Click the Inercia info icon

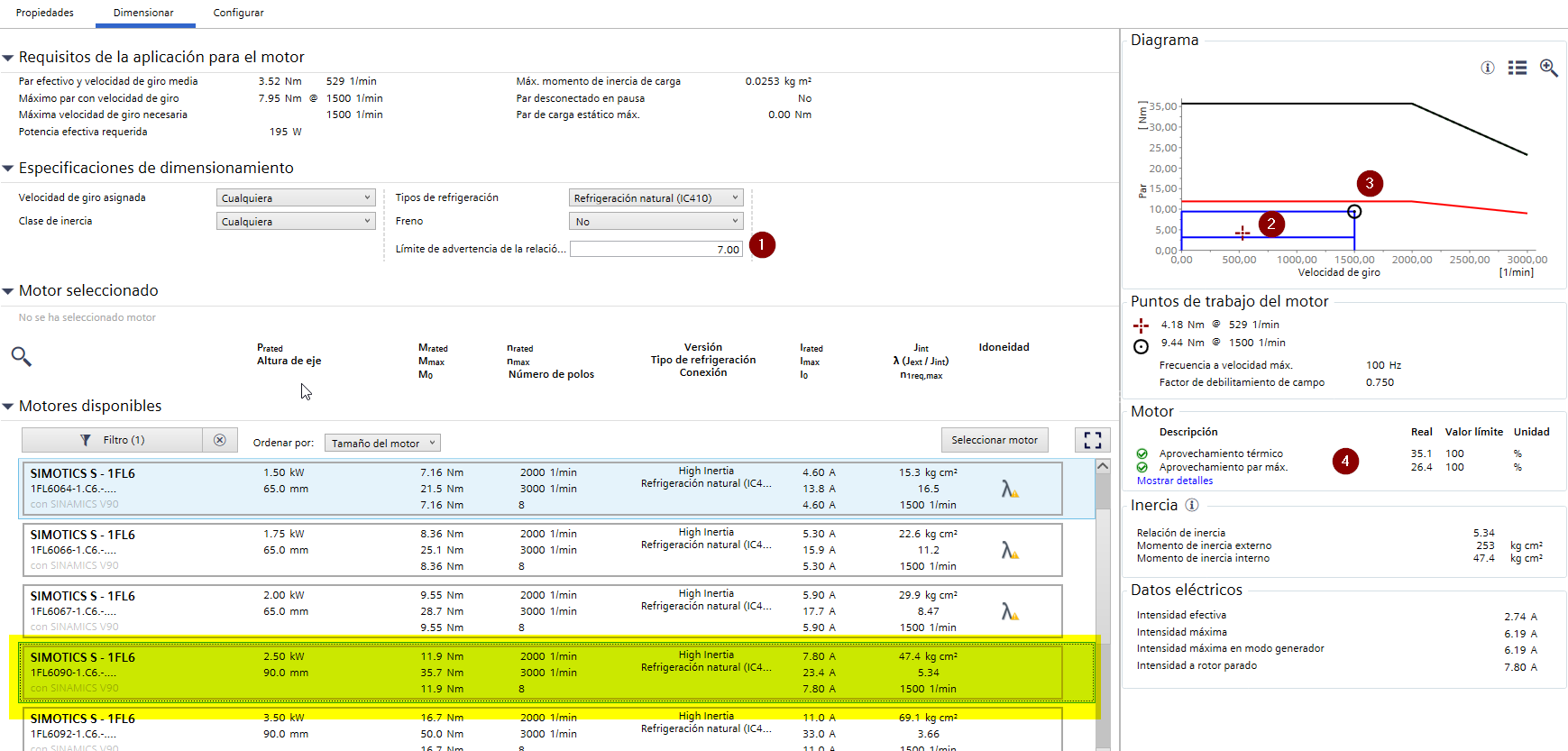1192,505
